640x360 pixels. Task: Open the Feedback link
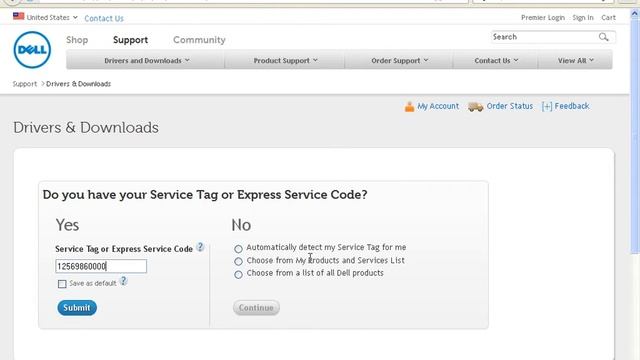(572, 106)
